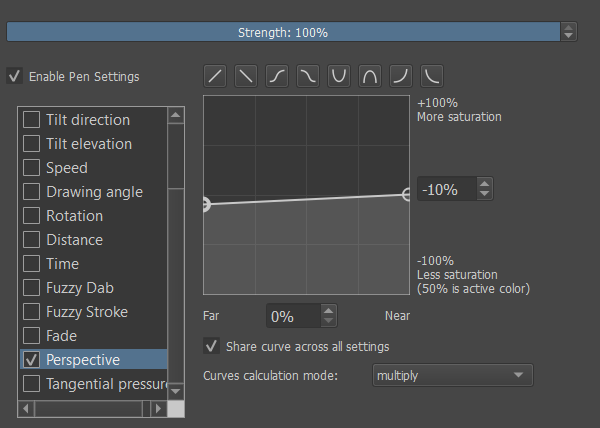
Task: Enable the Tilt direction sensor checkbox
Action: point(31,120)
